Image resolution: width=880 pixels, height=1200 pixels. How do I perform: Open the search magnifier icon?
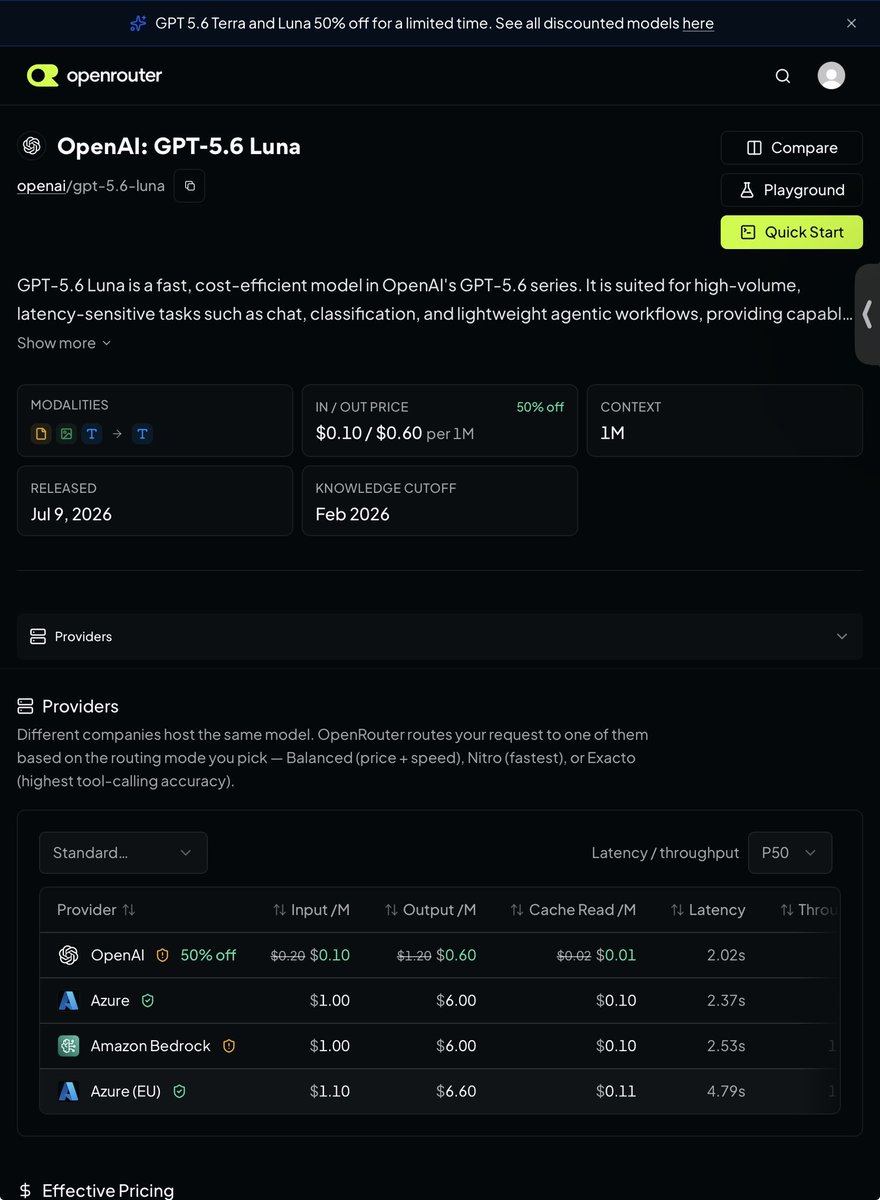(783, 76)
